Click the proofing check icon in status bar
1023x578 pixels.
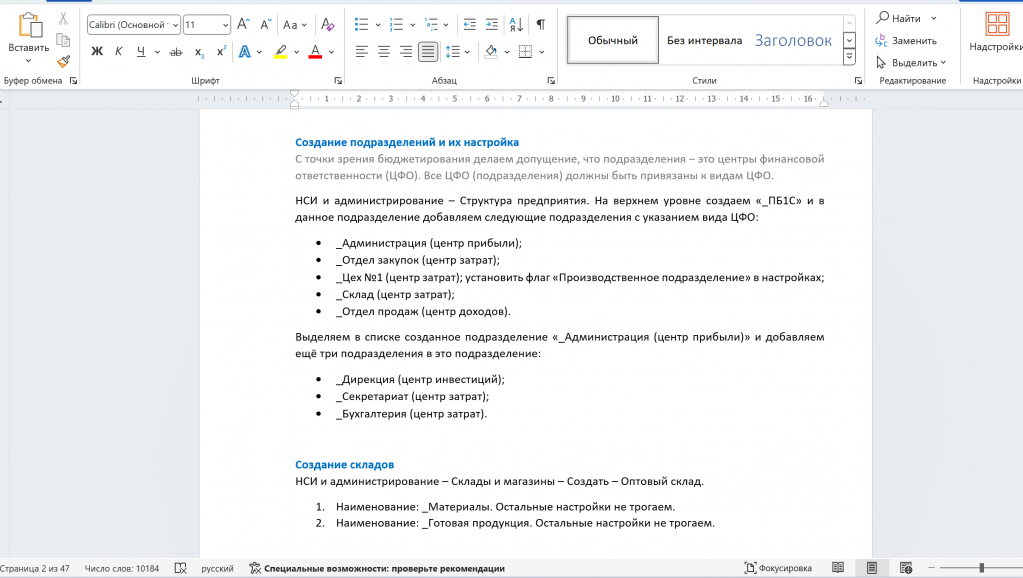(181, 568)
